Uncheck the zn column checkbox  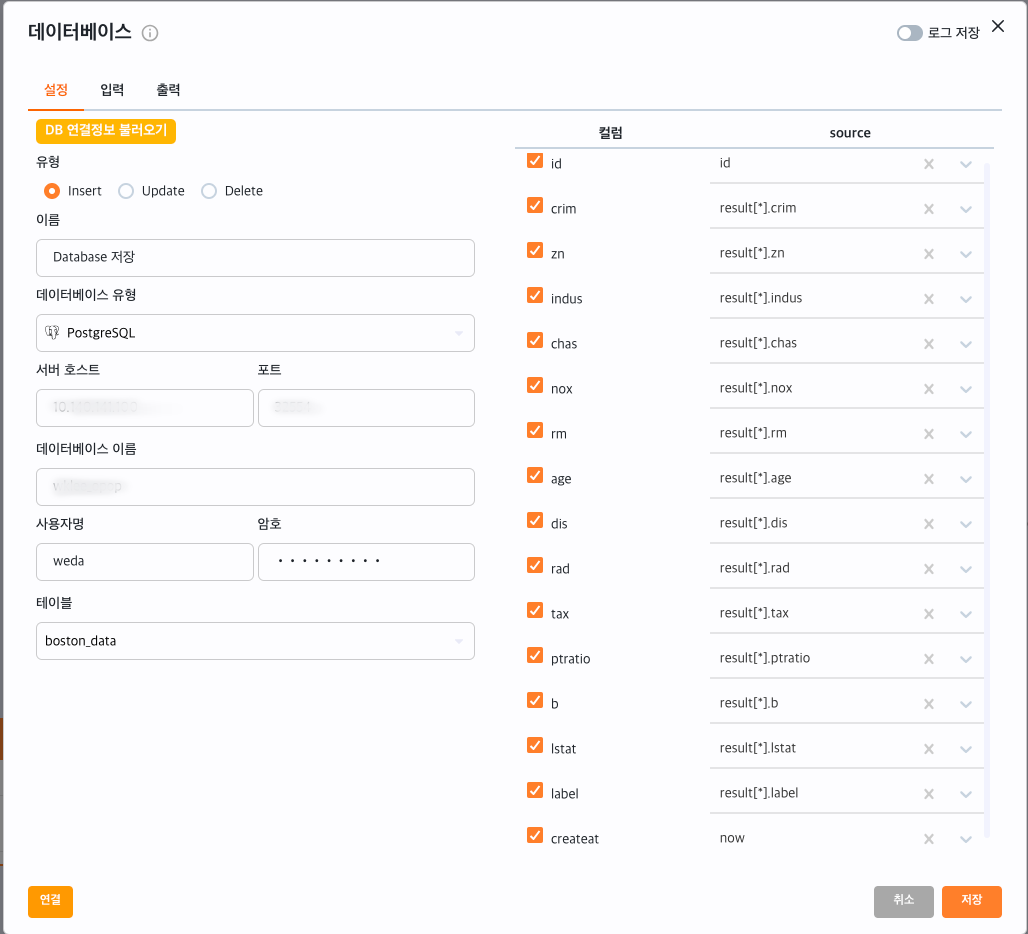(x=535, y=250)
